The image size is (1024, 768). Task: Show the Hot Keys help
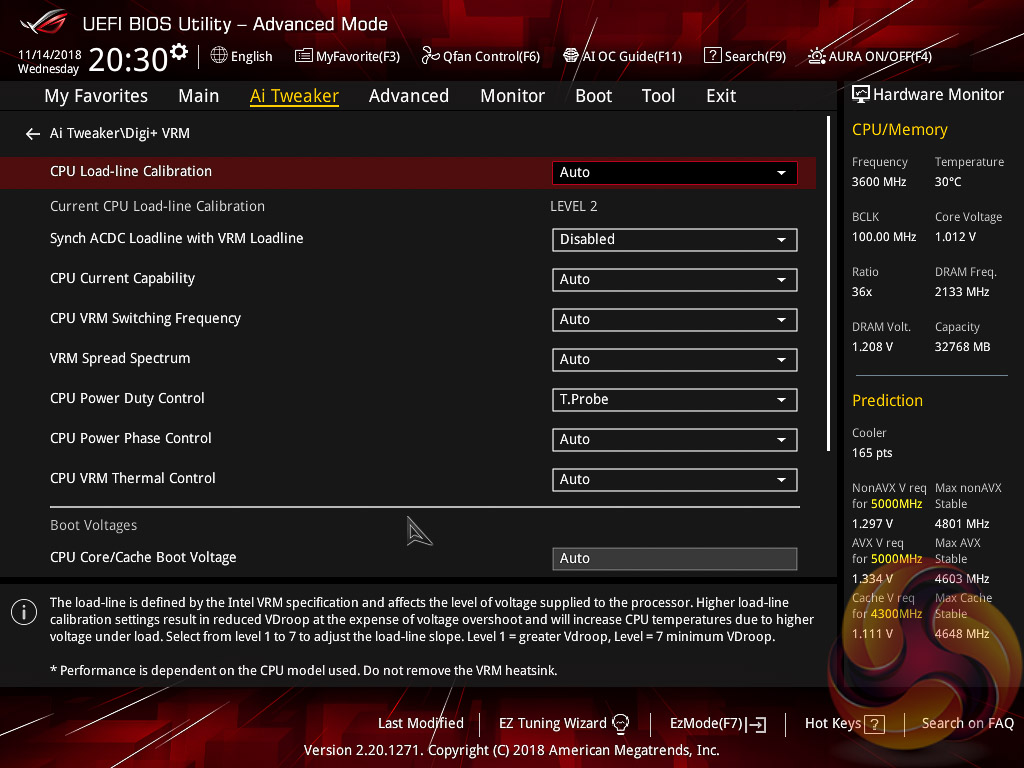[845, 723]
